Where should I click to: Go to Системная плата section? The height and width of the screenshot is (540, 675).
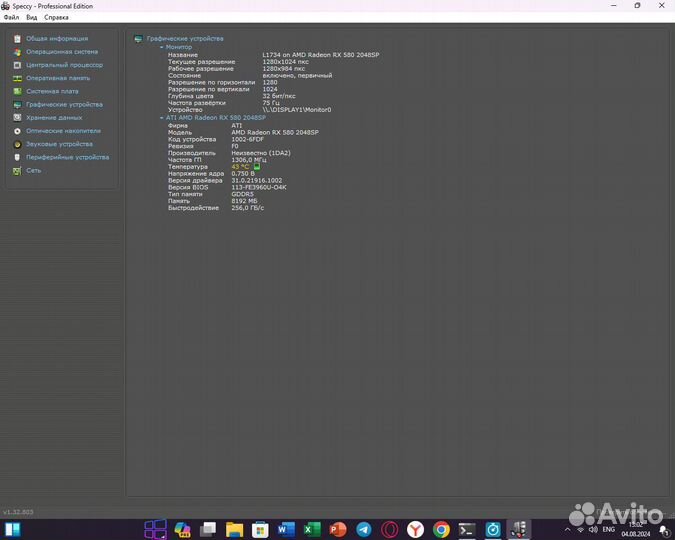(52, 91)
